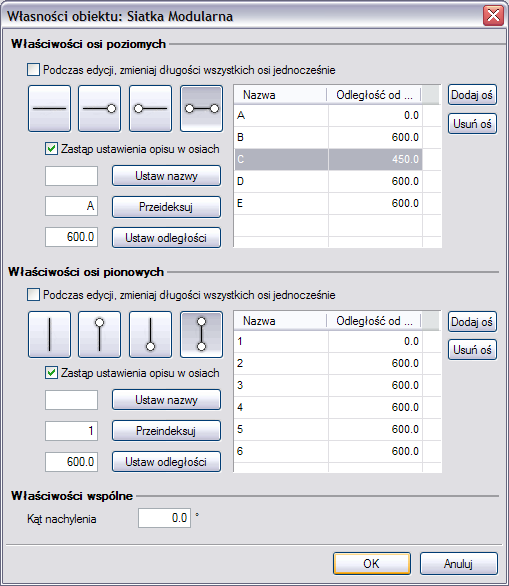Select horizontal axis with right end marker
Viewport: 509px width, 586px height.
tap(99, 108)
